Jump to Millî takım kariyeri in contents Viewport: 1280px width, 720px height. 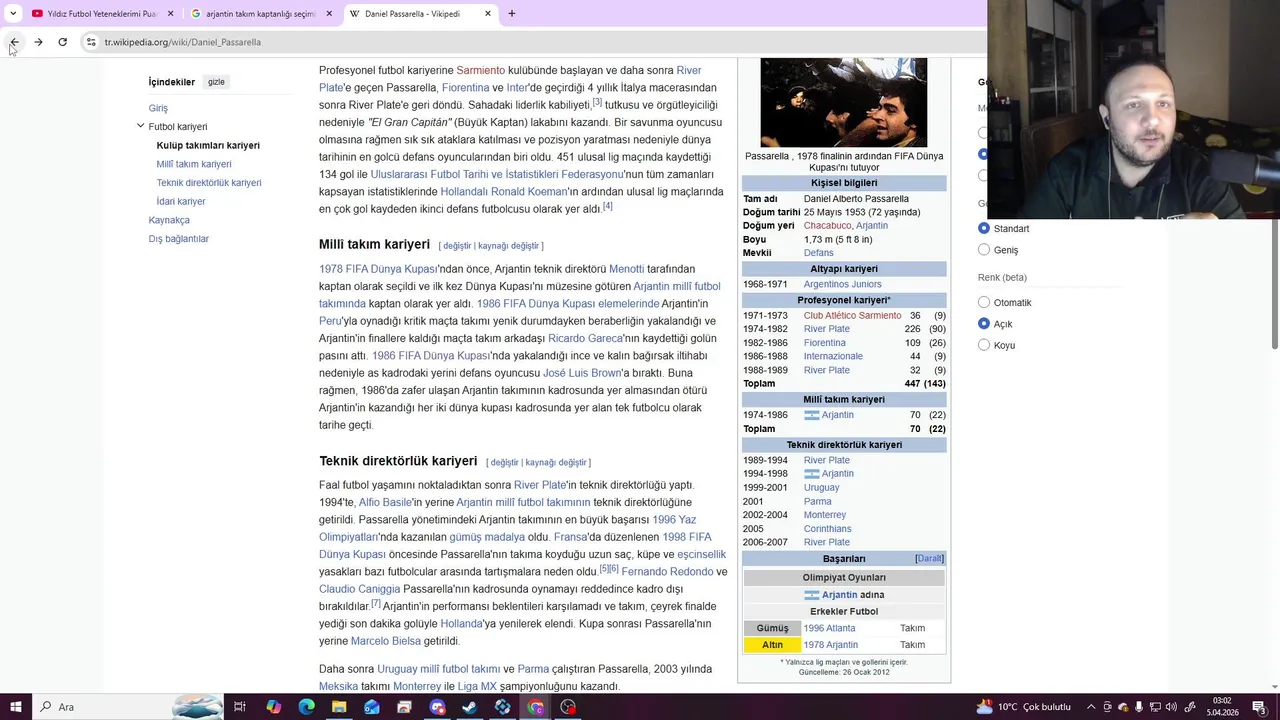(x=194, y=164)
